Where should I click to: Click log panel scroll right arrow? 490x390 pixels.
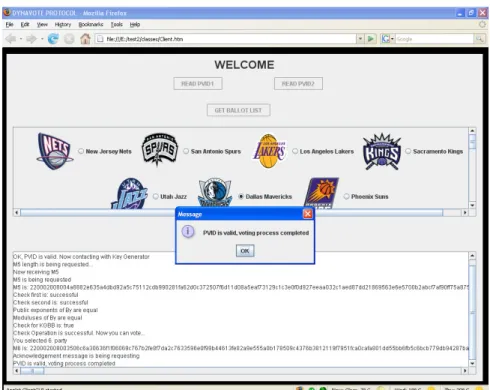(x=465, y=371)
